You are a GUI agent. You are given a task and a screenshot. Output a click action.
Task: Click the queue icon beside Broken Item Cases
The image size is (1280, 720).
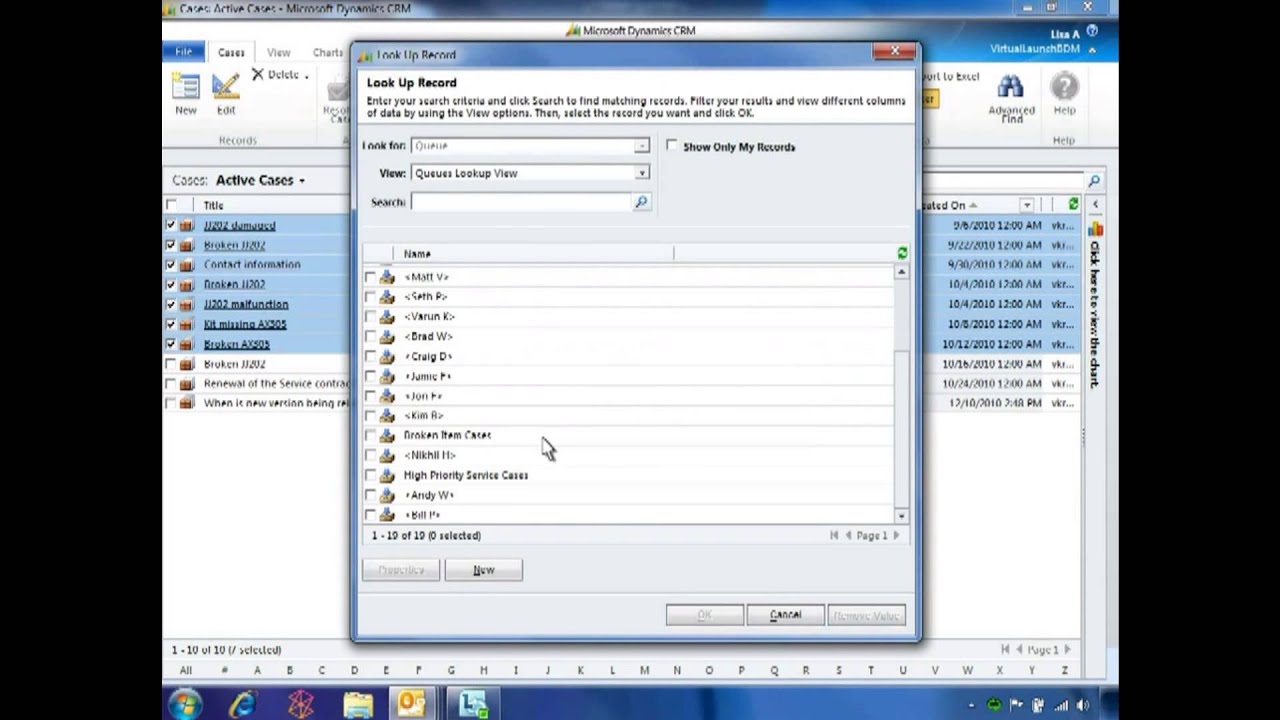click(387, 435)
